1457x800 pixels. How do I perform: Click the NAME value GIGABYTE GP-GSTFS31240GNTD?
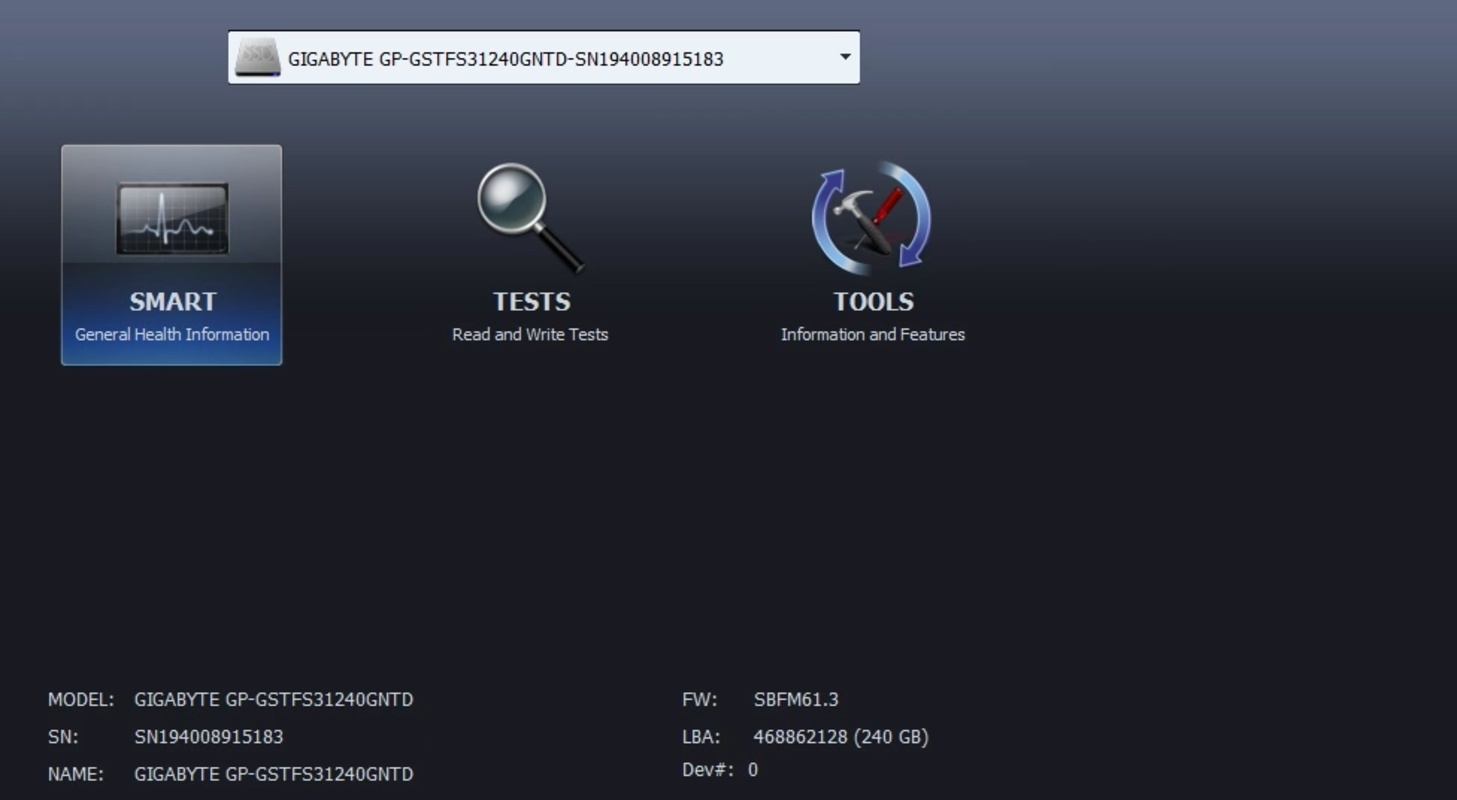click(x=274, y=774)
